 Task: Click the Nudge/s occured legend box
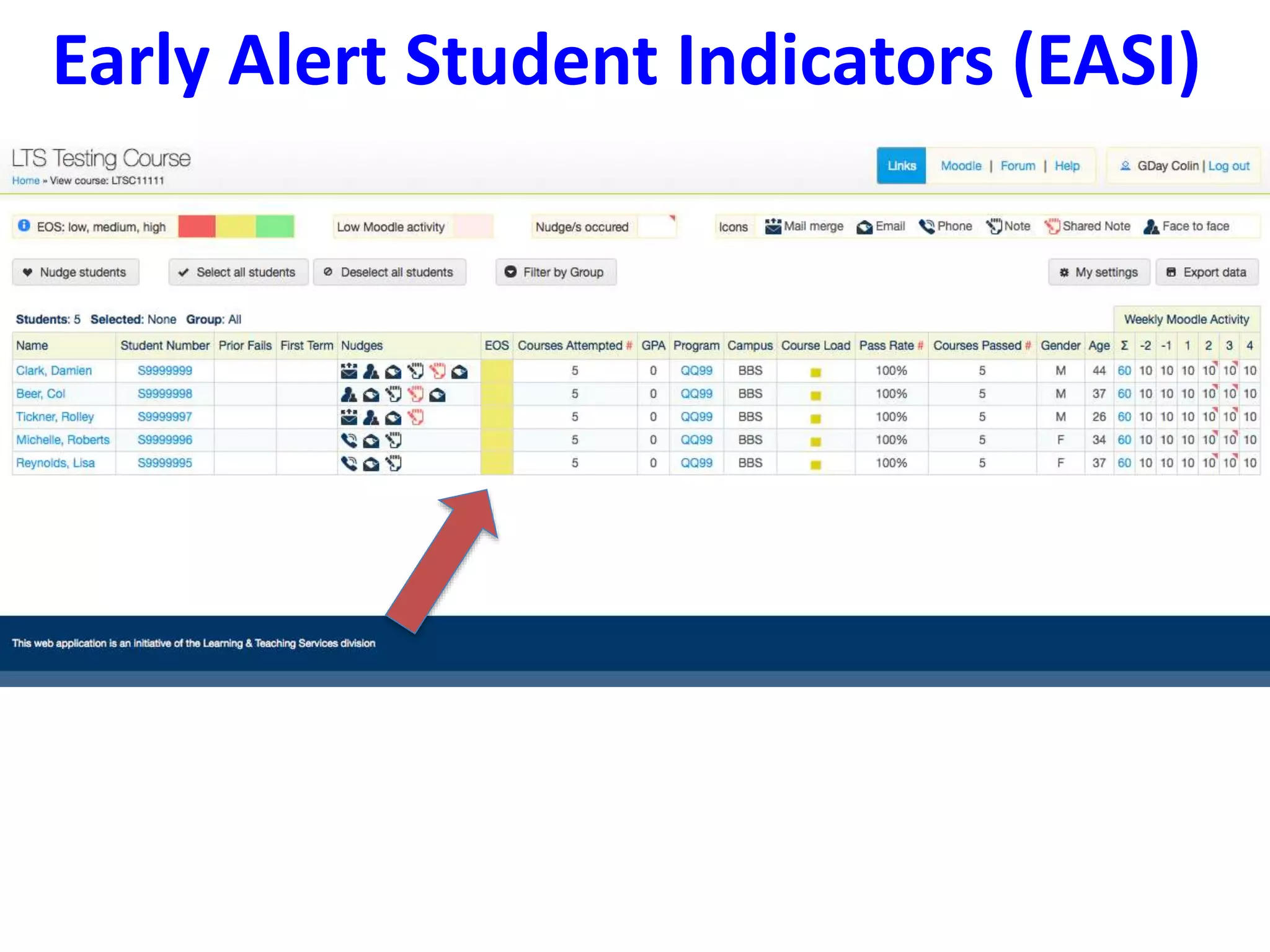[x=603, y=227]
